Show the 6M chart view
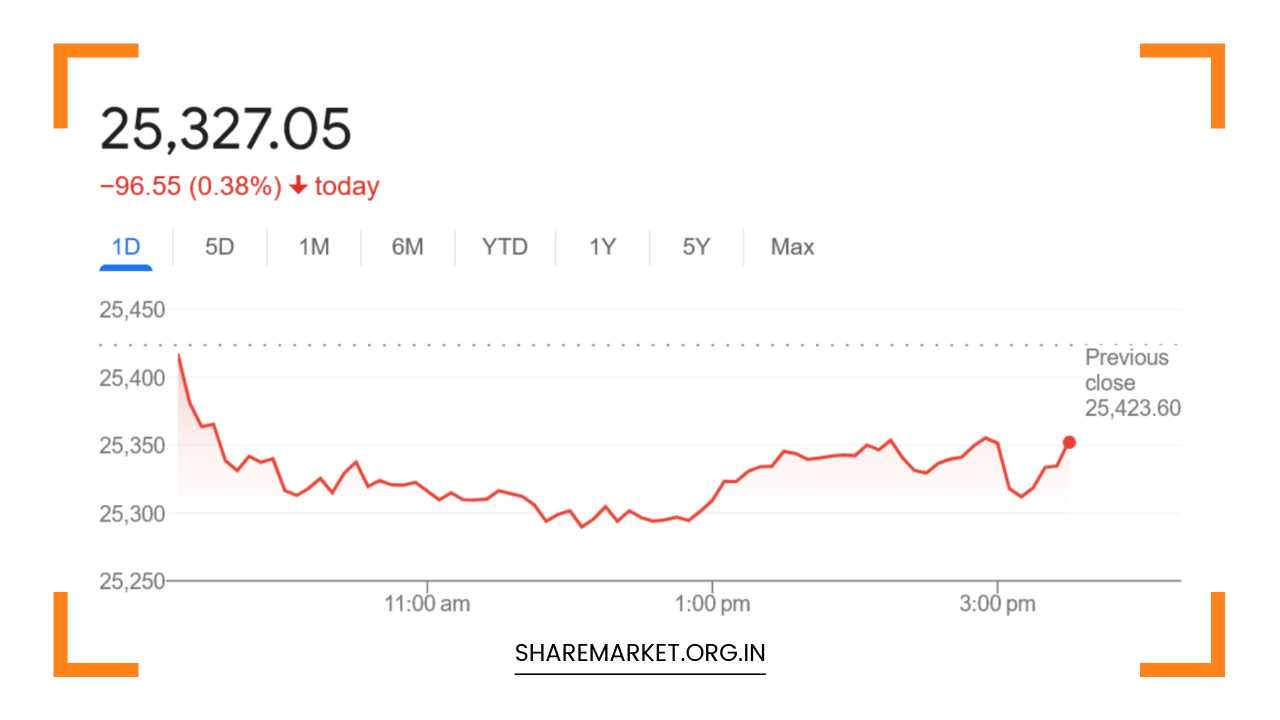1280x720 pixels. (x=407, y=247)
